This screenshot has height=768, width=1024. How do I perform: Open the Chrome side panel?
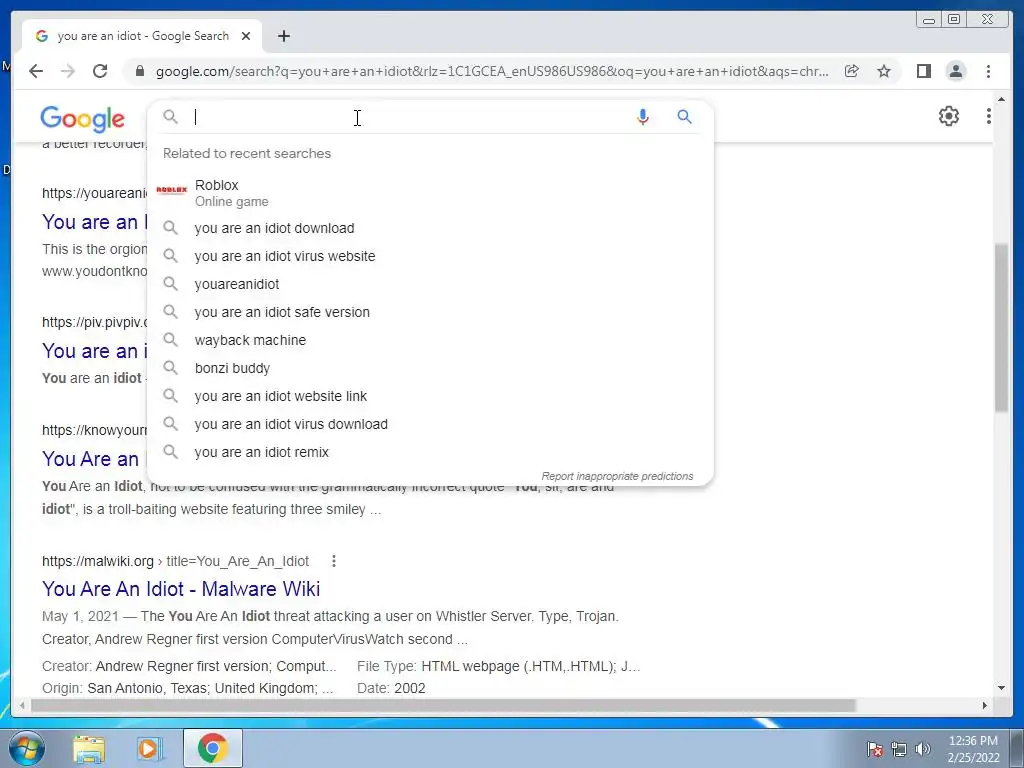tap(923, 71)
